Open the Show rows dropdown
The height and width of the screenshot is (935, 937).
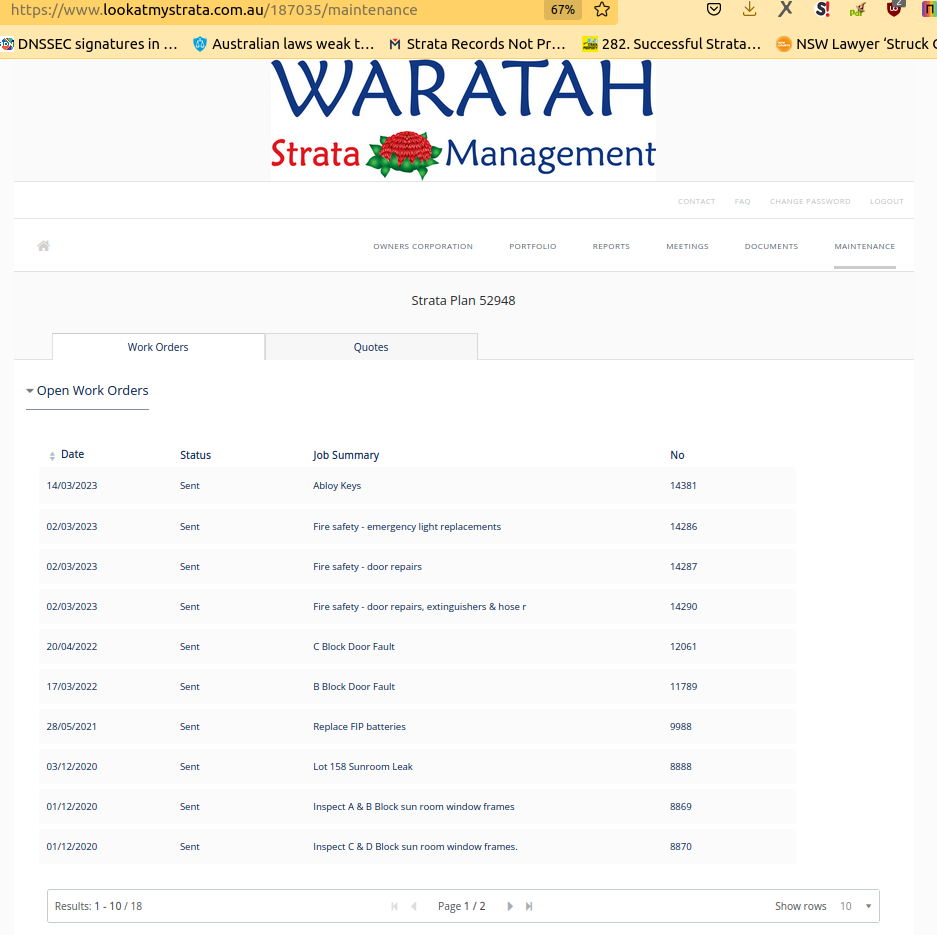856,906
